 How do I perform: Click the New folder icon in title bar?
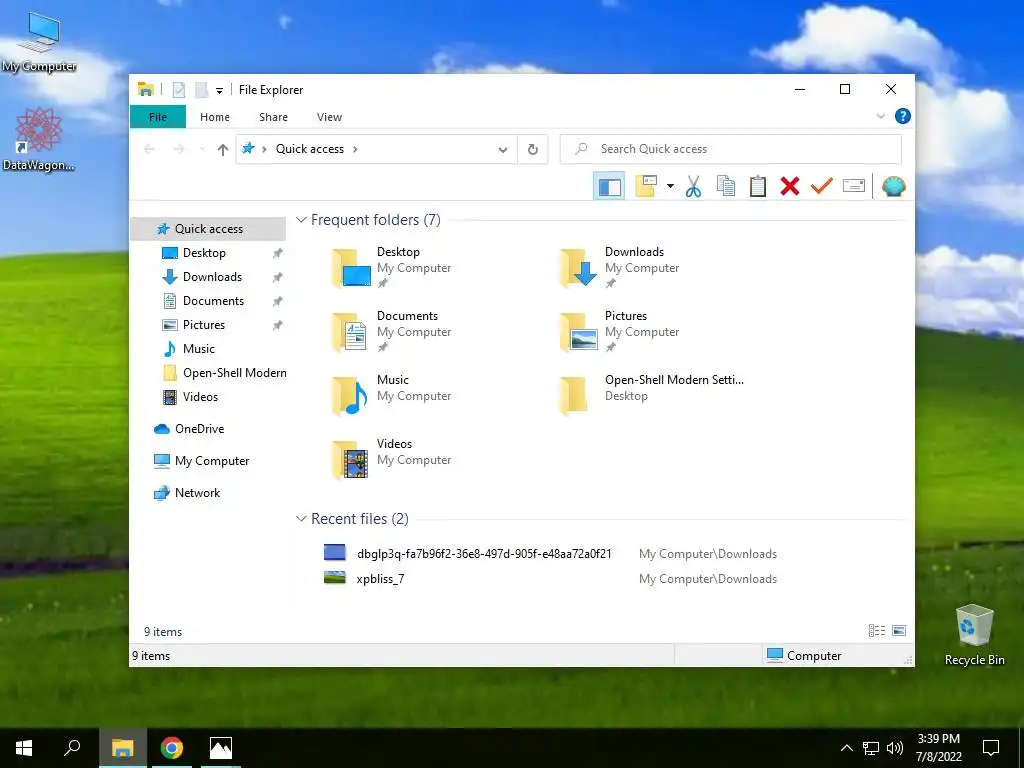point(201,90)
